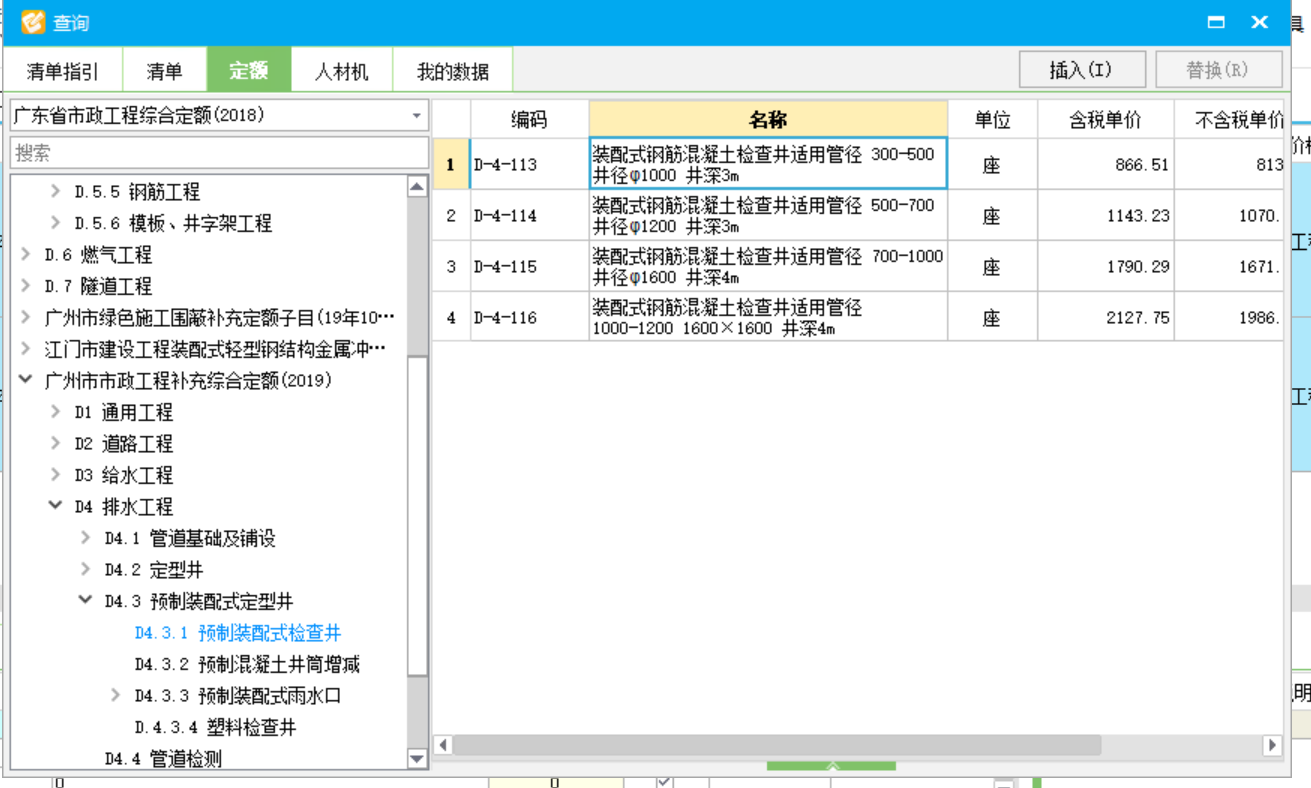Collapse 广州市市政工程补充综合定额(2019) node

[25, 380]
